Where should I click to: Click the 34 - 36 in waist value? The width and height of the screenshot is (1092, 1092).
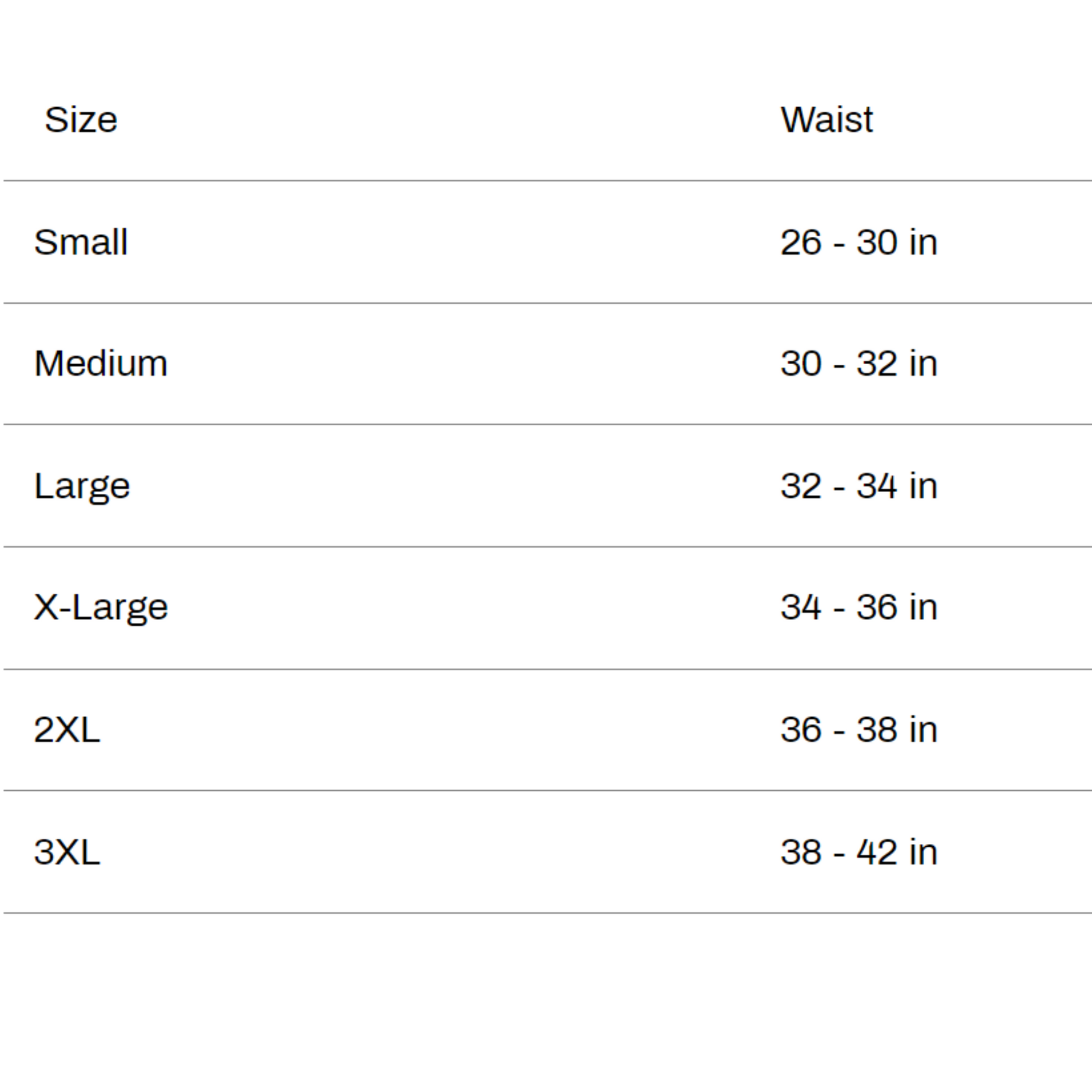859,608
